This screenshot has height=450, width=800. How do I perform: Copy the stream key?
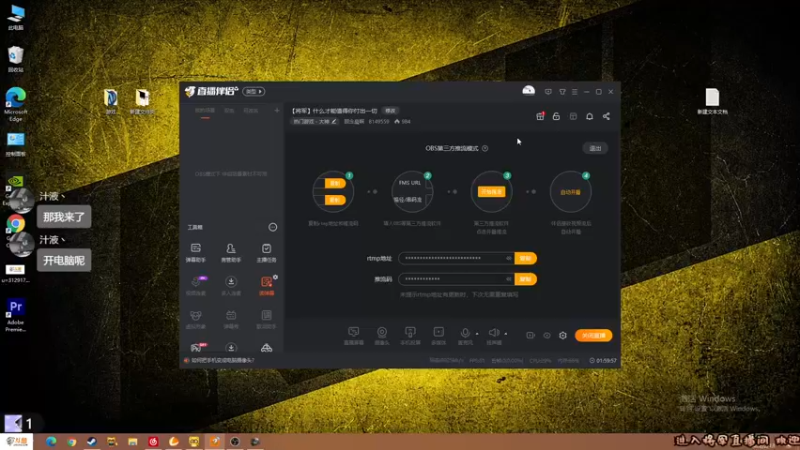[526, 279]
